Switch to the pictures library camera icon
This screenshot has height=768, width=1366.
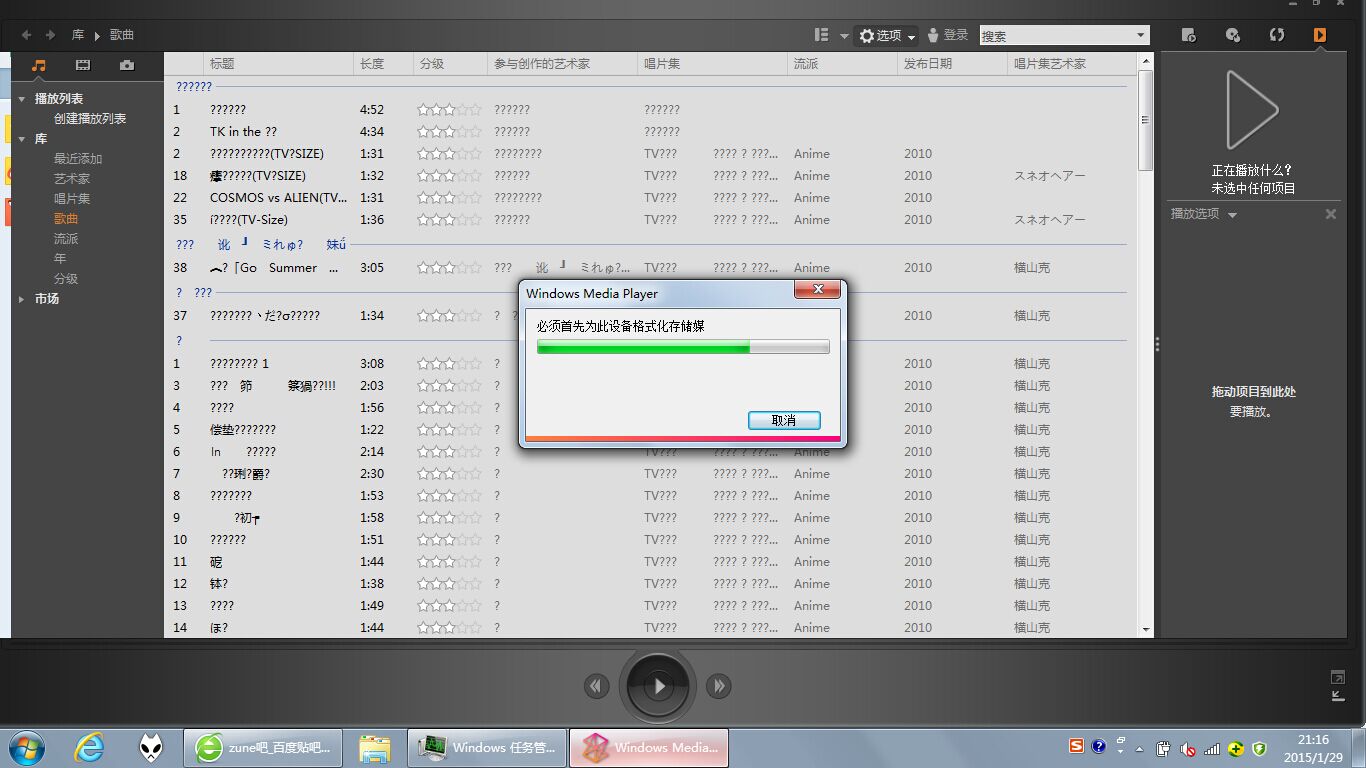tap(126, 65)
